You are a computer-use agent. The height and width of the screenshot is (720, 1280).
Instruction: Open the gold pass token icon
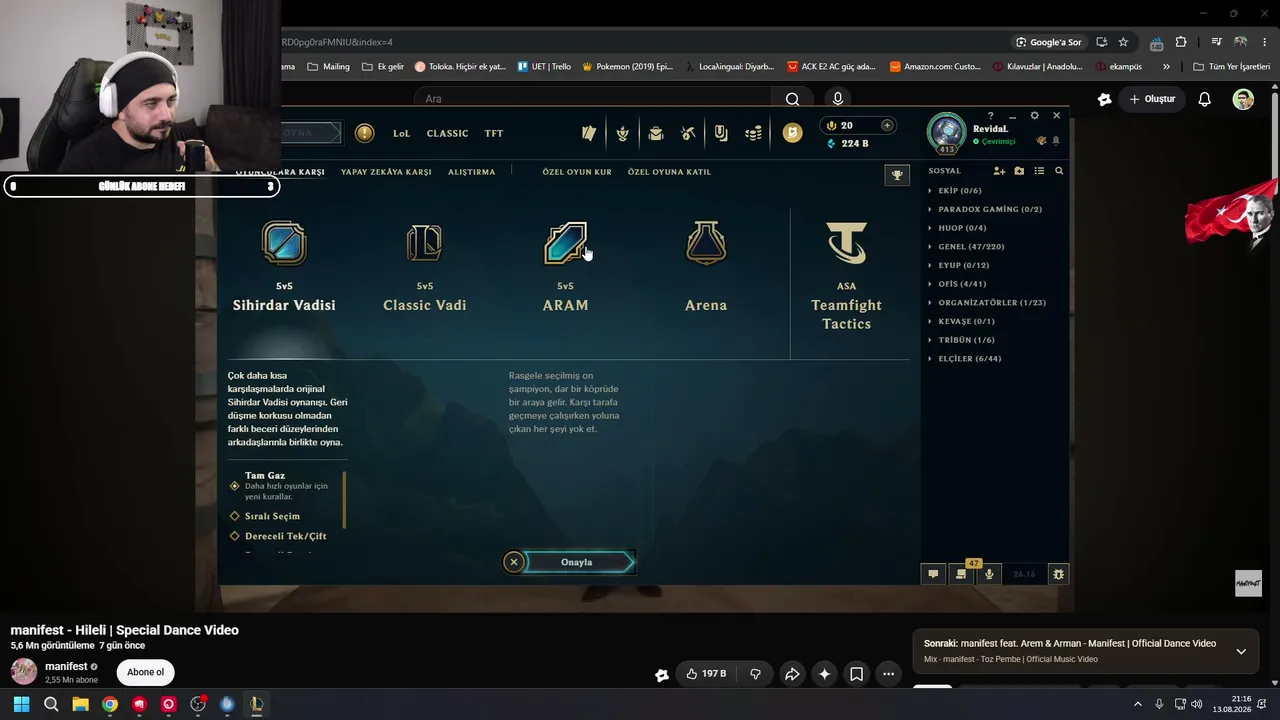coord(793,133)
